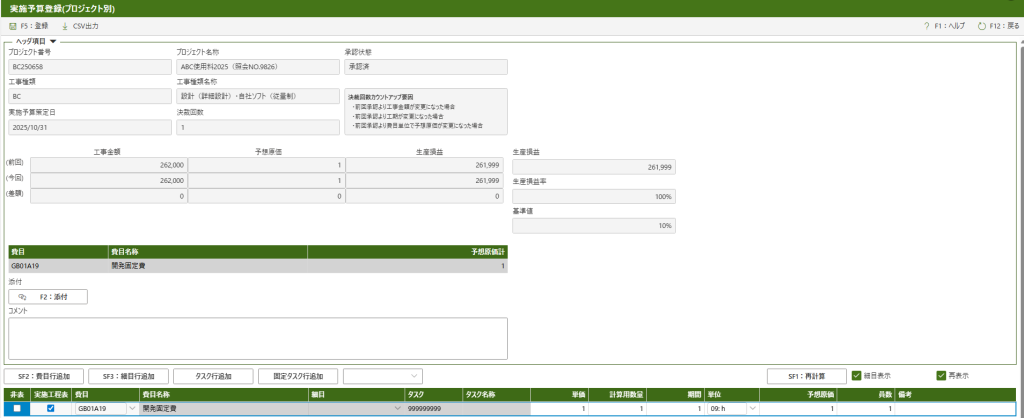
Task: Click the 計算用数量 cell in the grid row
Action: tap(618, 408)
